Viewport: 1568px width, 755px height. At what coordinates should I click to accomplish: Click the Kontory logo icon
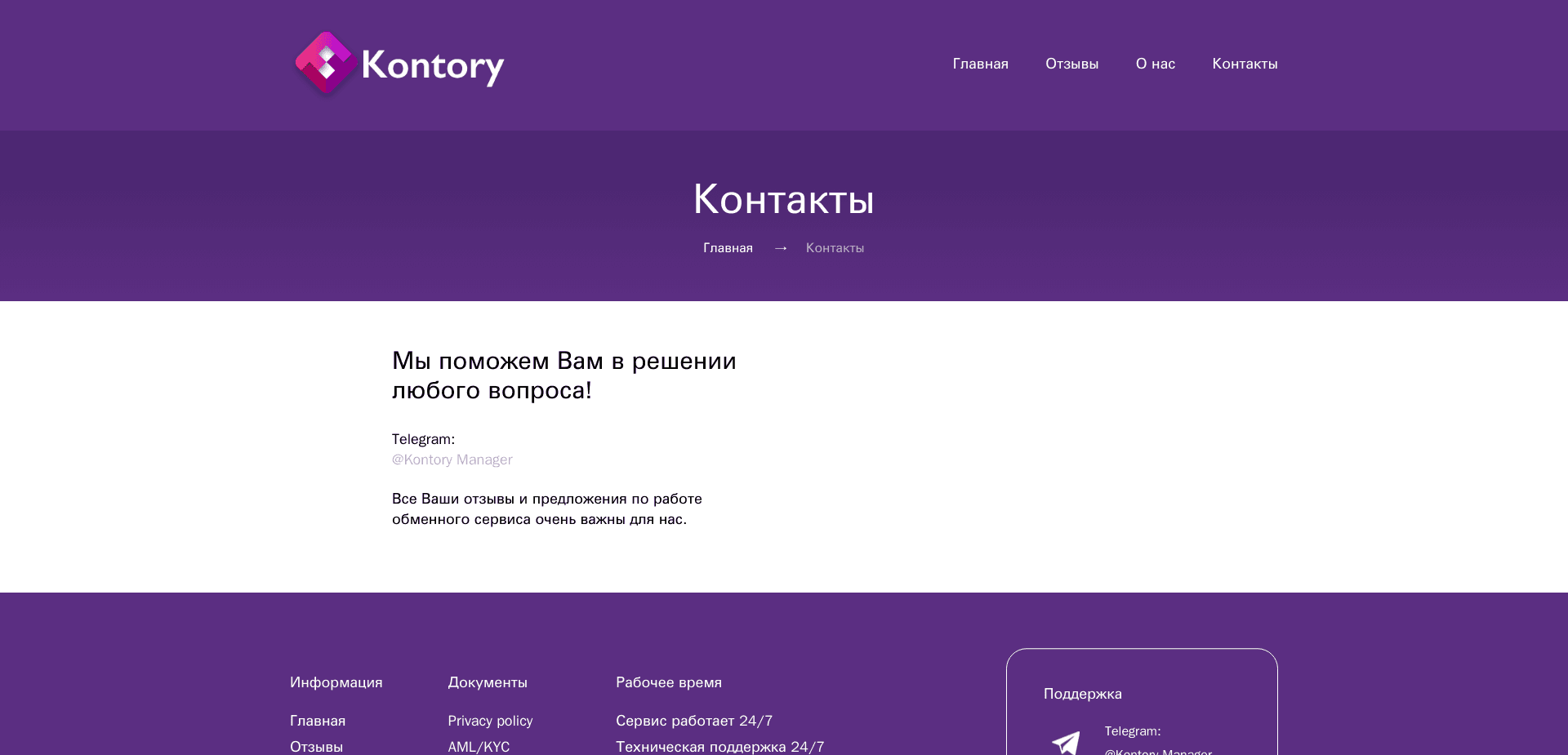coord(325,64)
